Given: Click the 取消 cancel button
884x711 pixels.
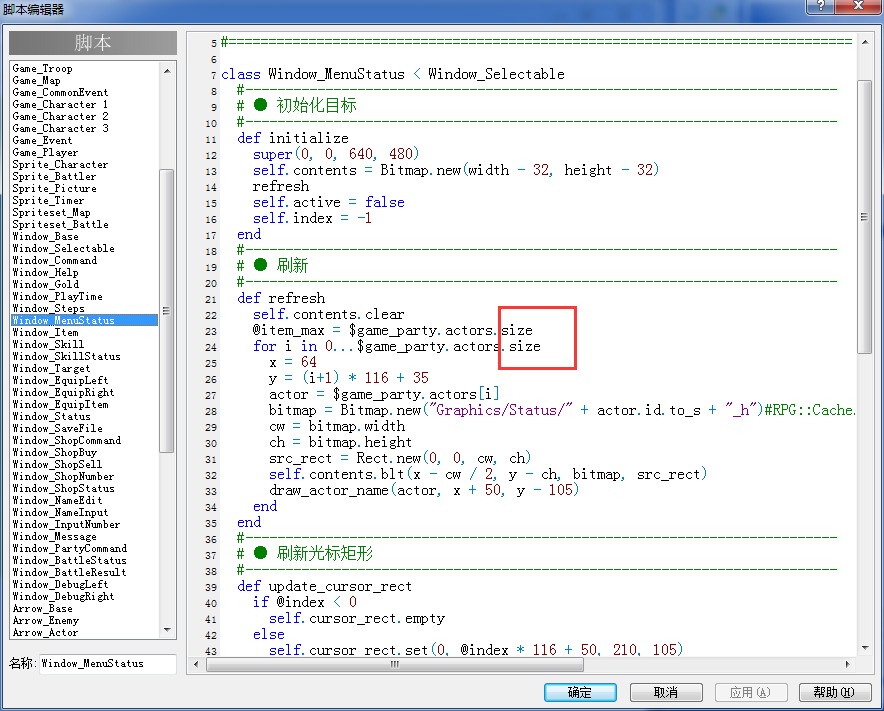Looking at the screenshot, I should point(666,692).
